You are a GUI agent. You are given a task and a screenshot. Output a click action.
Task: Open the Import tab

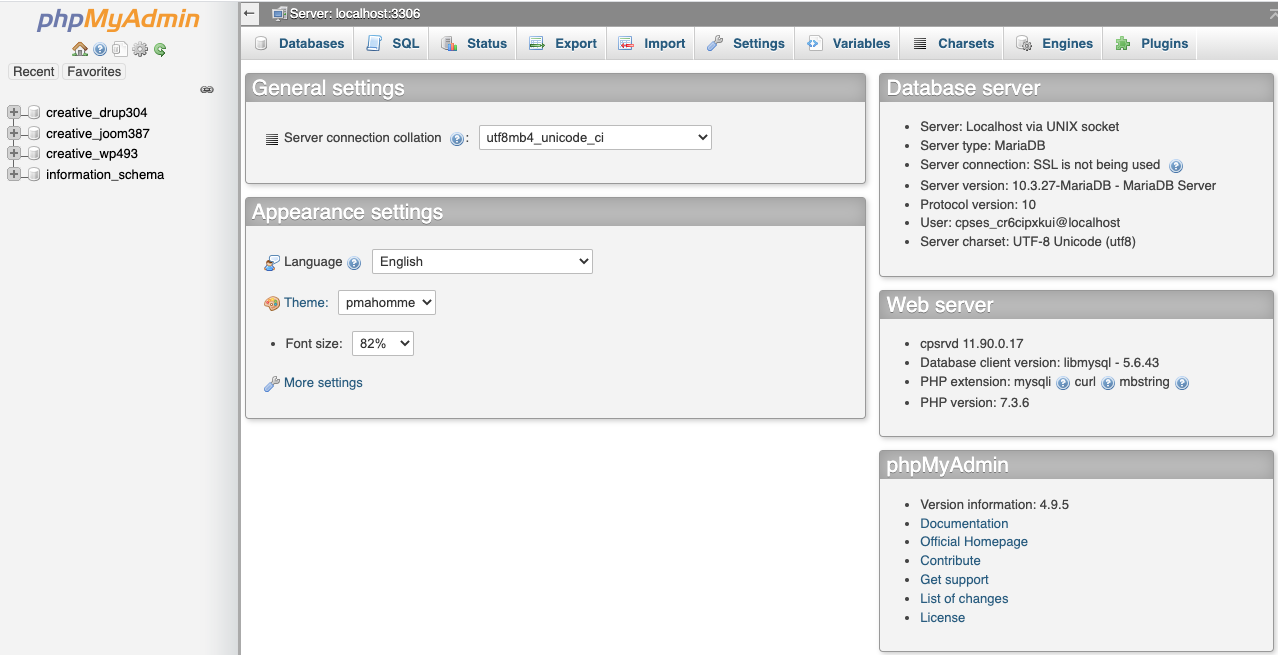click(x=652, y=43)
